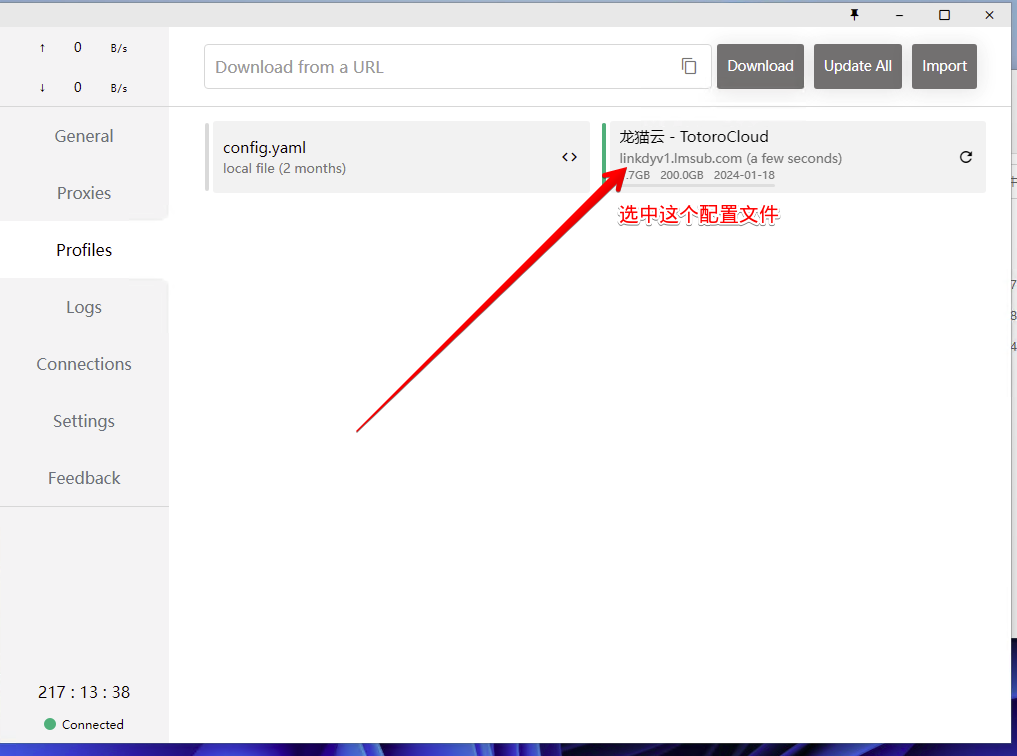Click the Import button
This screenshot has height=756, width=1017.
[944, 66]
